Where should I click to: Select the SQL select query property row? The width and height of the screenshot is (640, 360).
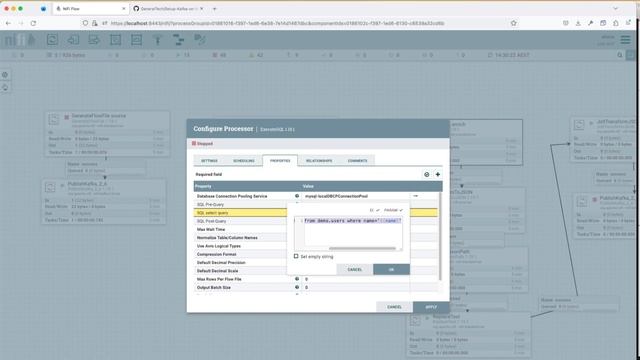240,213
